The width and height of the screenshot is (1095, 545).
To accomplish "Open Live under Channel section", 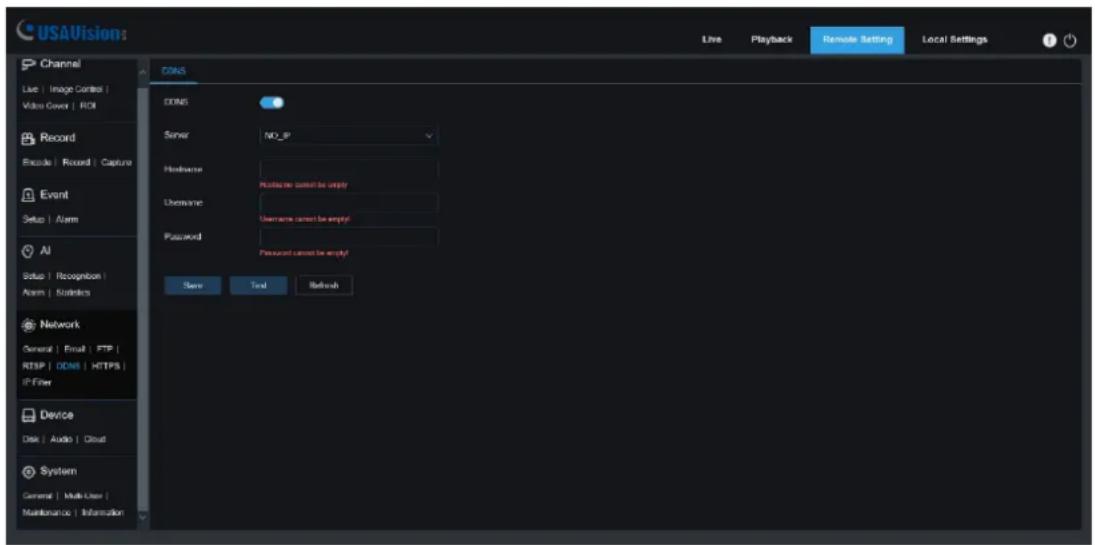I will click(29, 91).
